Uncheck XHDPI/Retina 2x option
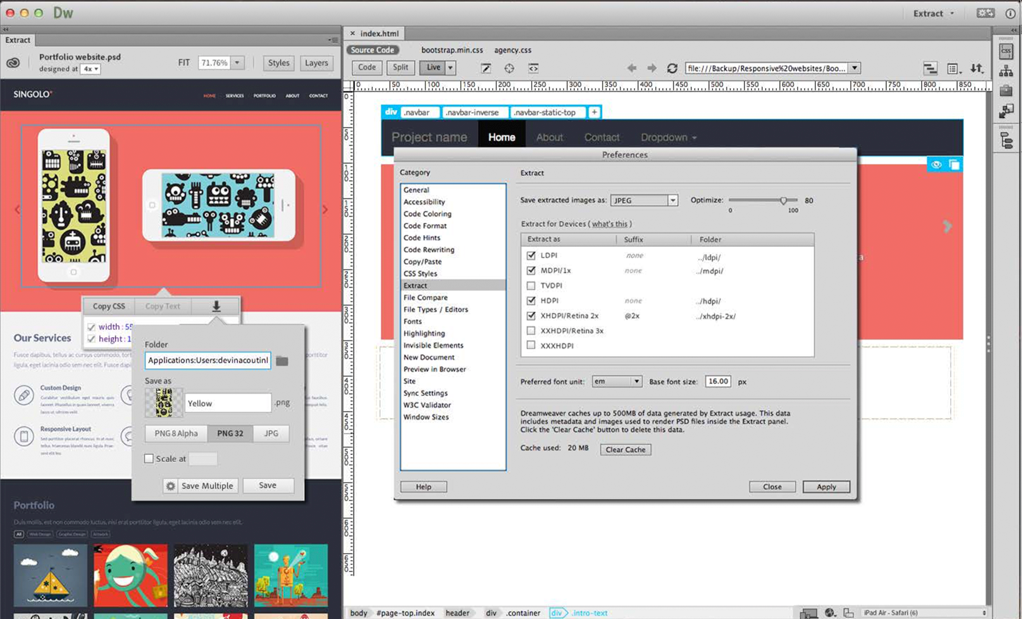The height and width of the screenshot is (619, 1022). 531,315
